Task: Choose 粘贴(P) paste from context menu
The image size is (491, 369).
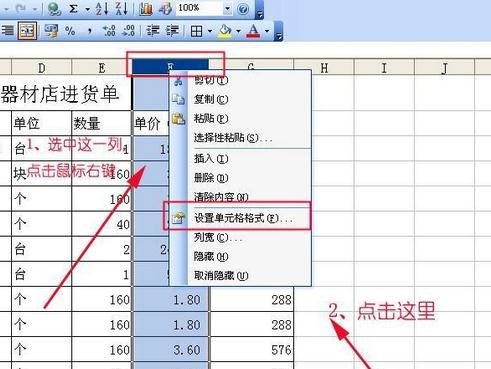Action: coord(241,119)
